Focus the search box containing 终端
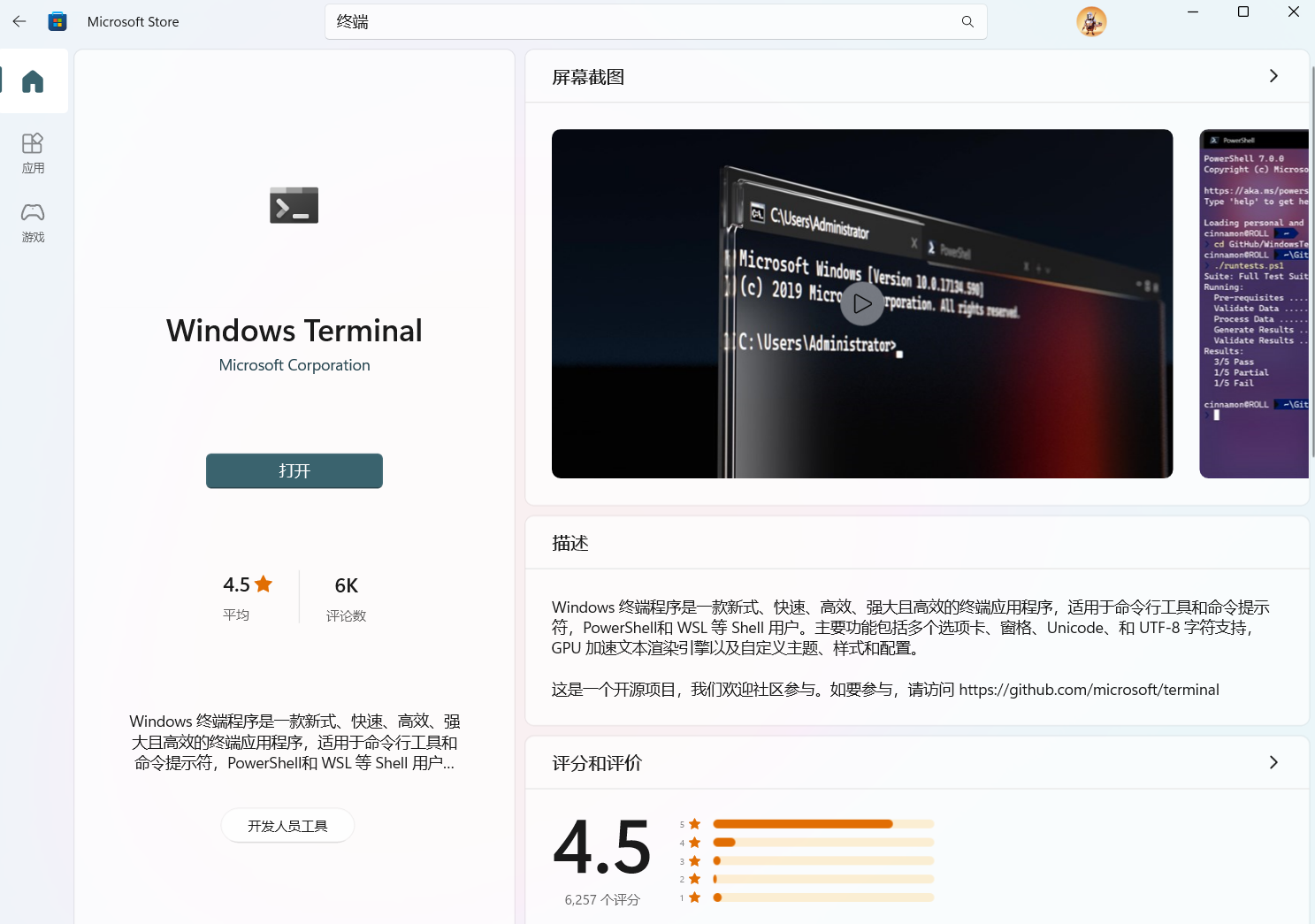Image resolution: width=1315 pixels, height=924 pixels. [x=656, y=22]
